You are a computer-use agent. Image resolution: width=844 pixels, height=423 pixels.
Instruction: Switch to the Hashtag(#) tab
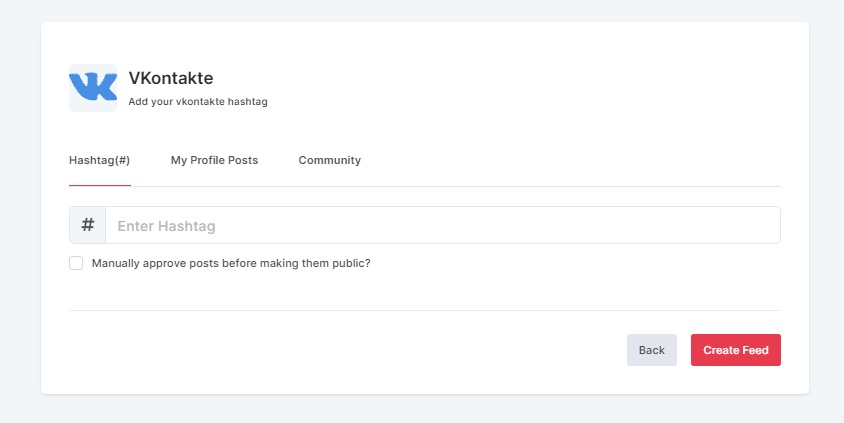tap(99, 160)
